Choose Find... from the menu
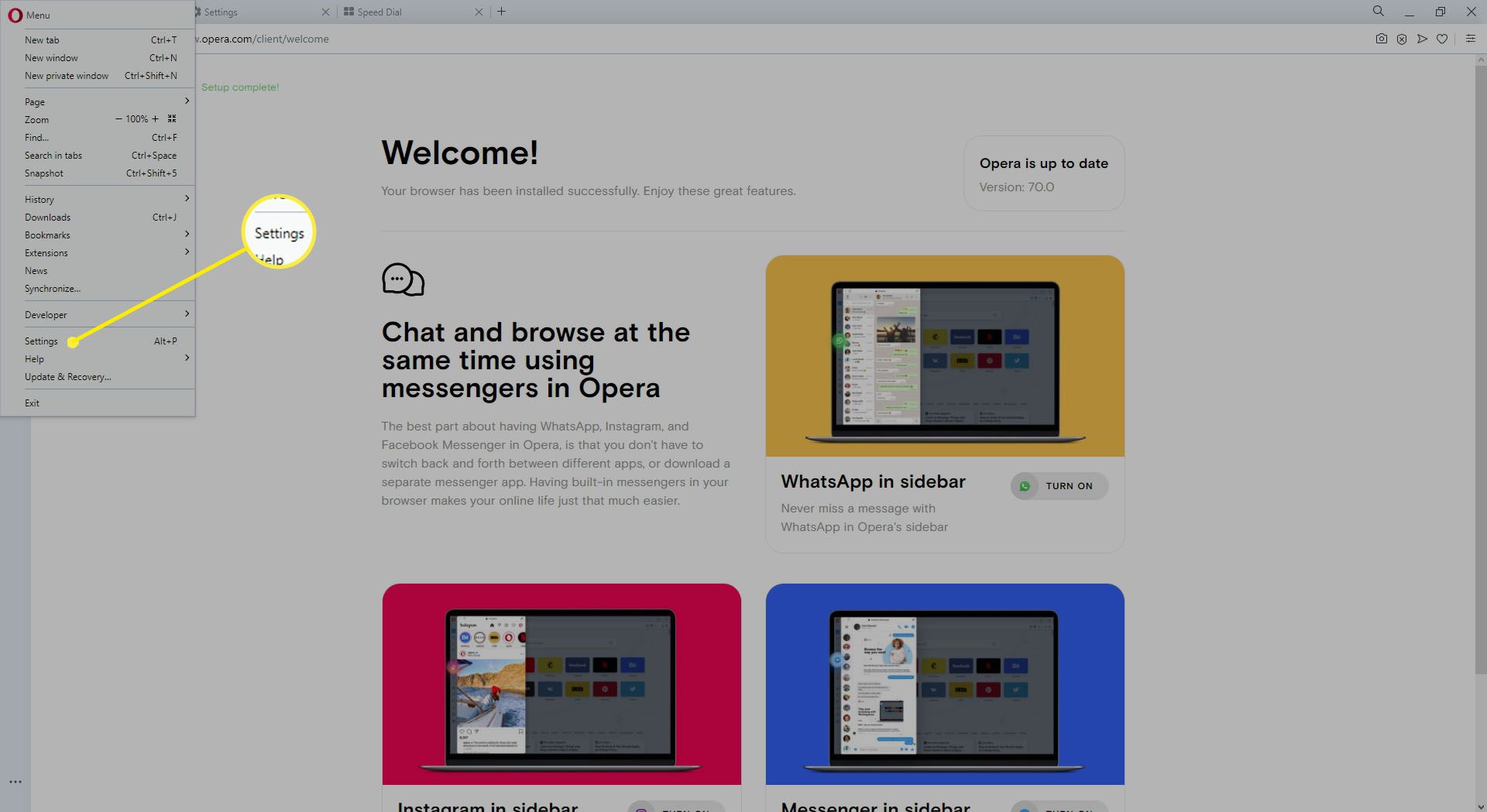The height and width of the screenshot is (812, 1487). (98, 138)
